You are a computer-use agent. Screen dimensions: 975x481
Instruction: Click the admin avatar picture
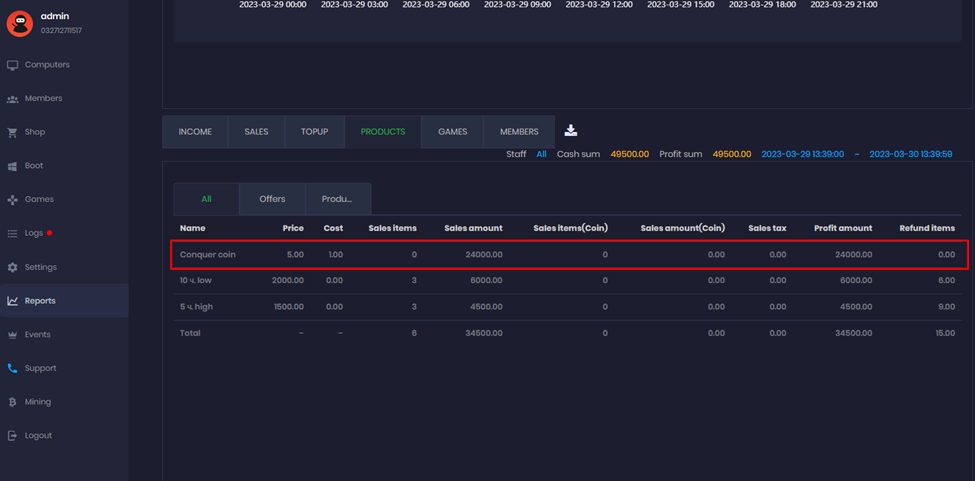[20, 23]
